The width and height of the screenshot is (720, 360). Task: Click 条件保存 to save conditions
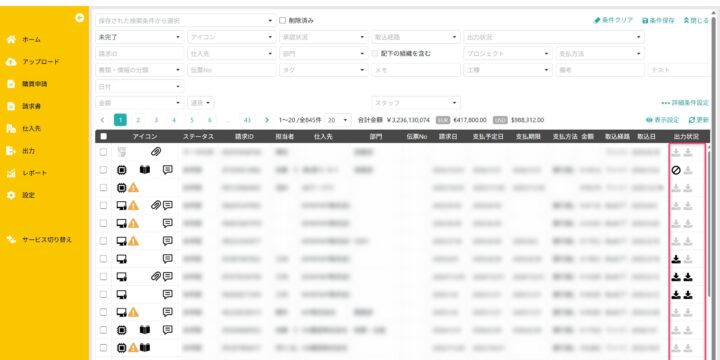[658, 21]
